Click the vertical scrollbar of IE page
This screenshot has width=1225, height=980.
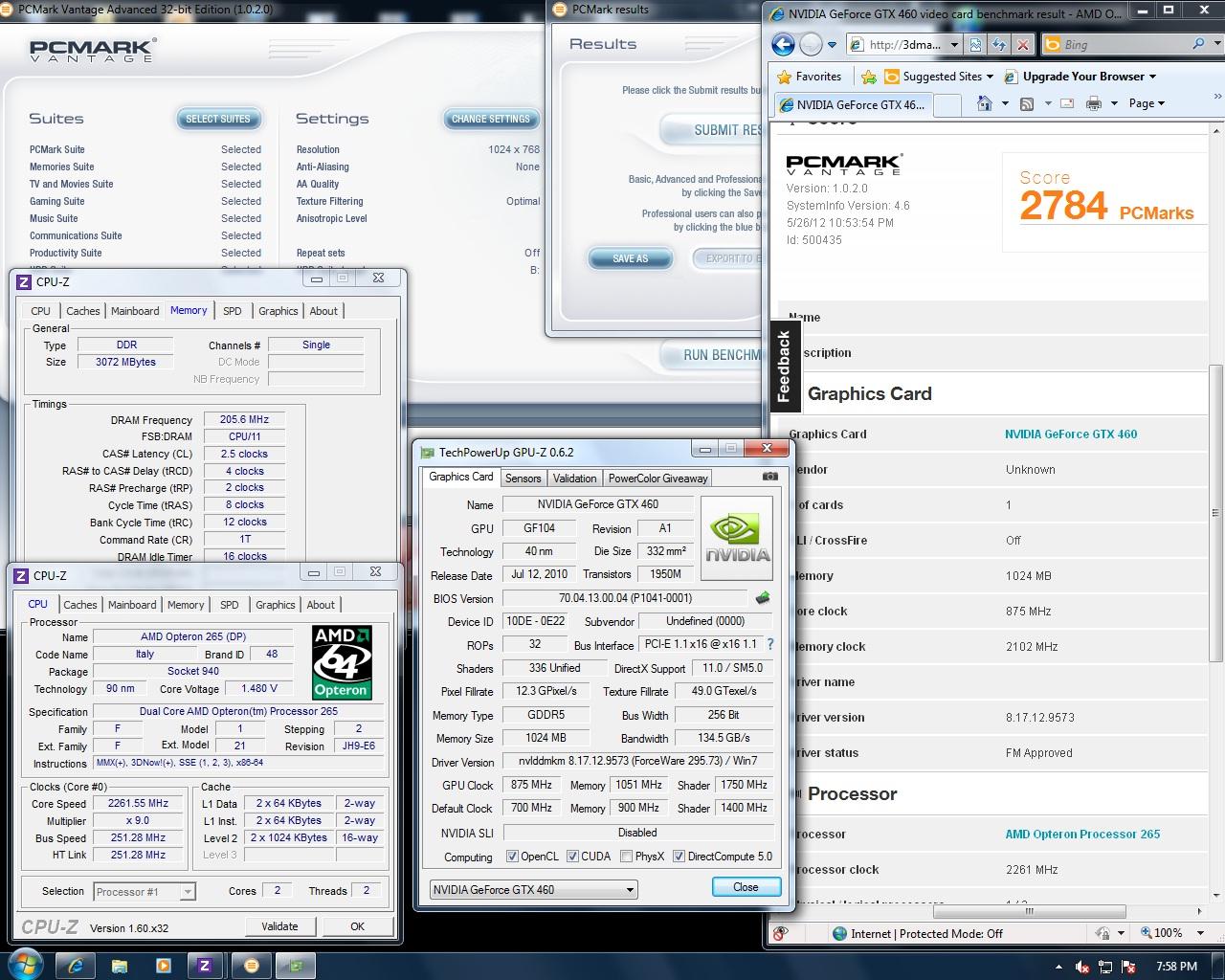(x=1216, y=512)
